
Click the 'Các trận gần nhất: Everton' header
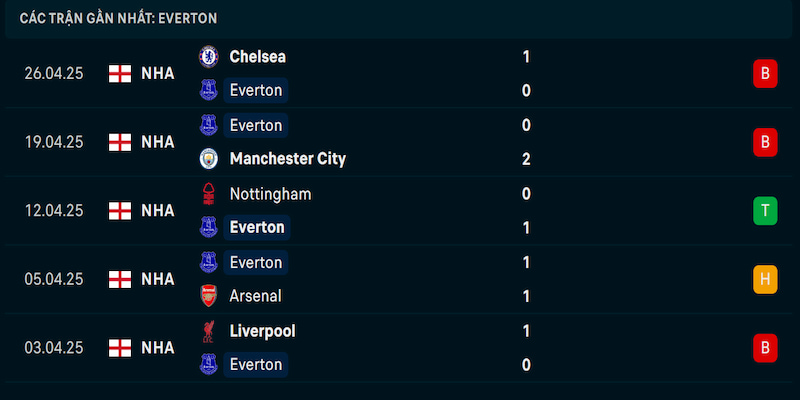[x=118, y=19]
